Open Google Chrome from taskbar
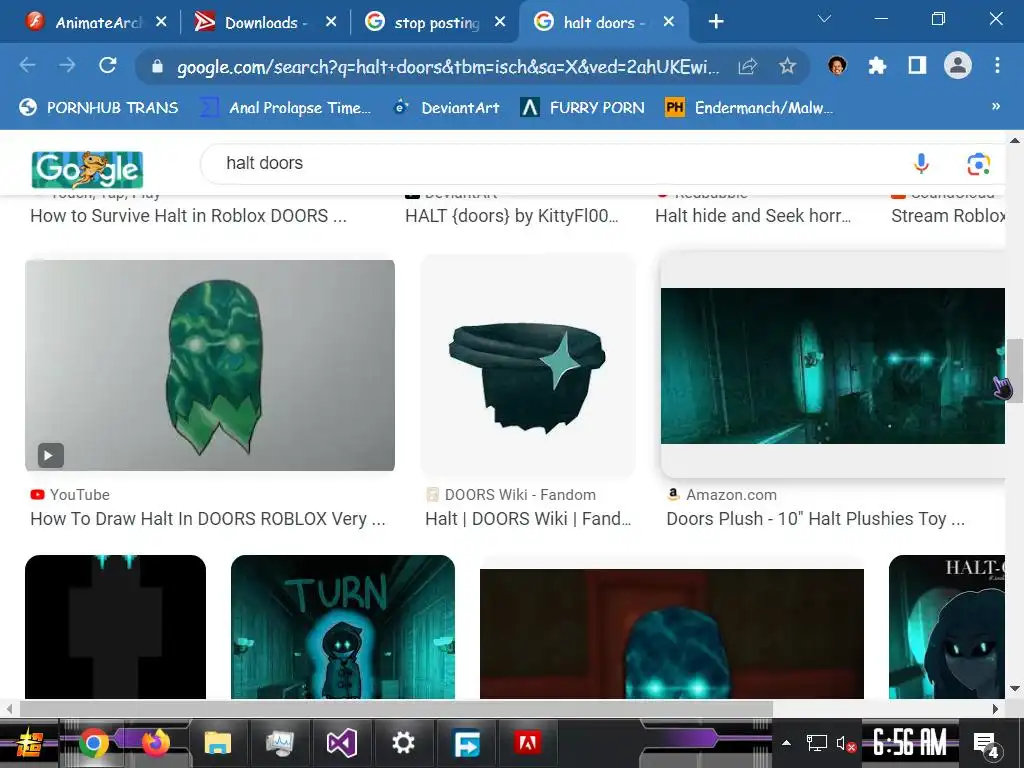Screen dimensions: 1024x768 (93, 743)
